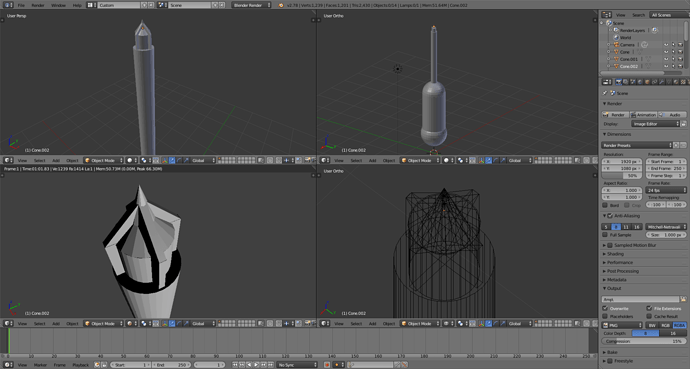
Task: Open the Render menu in top bar
Action: point(38,5)
